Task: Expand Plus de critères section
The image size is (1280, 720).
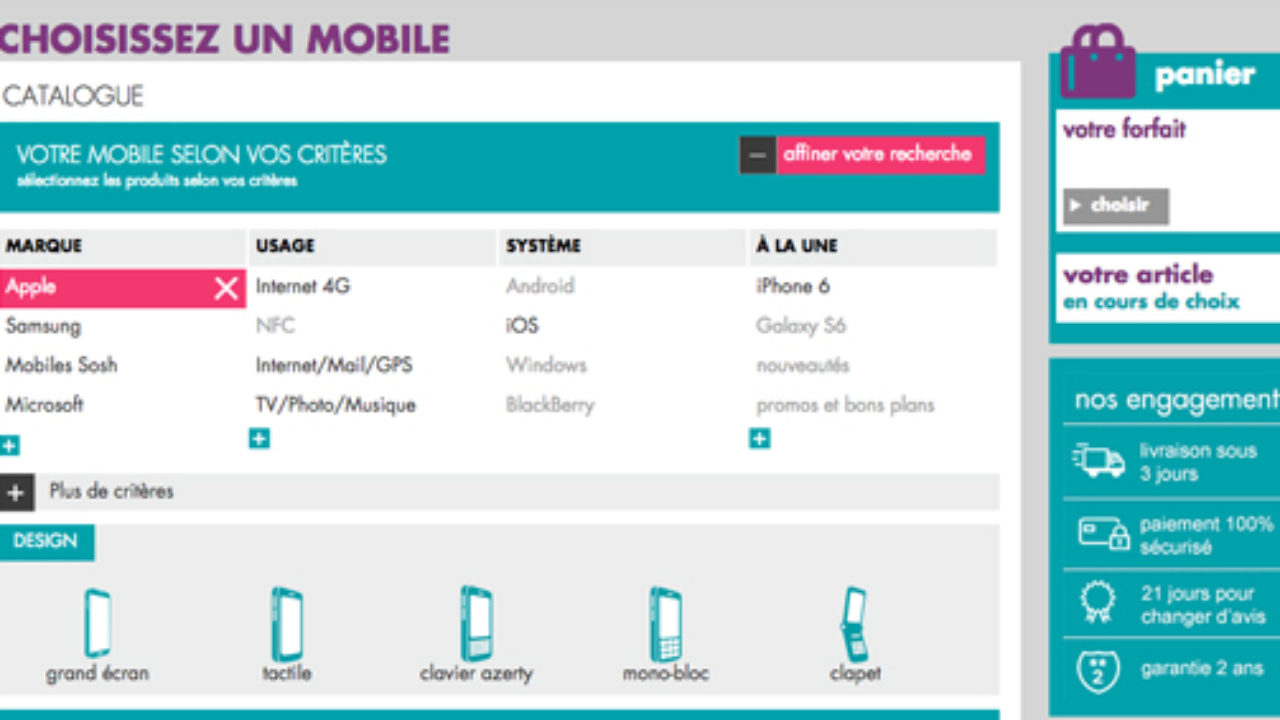Action: coord(17,492)
